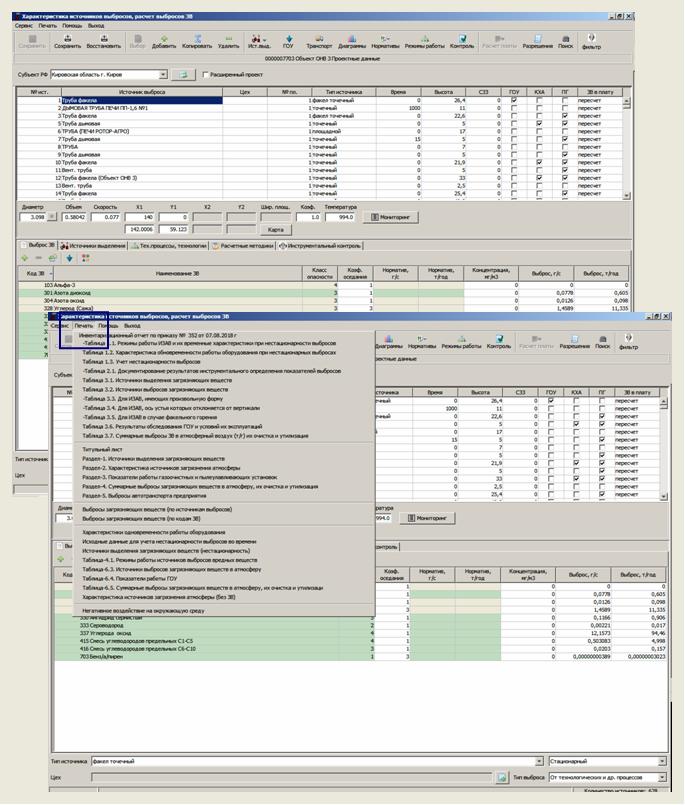The height and width of the screenshot is (805, 685).
Task: Click Выход in front window menu bar
Action: 132,326
